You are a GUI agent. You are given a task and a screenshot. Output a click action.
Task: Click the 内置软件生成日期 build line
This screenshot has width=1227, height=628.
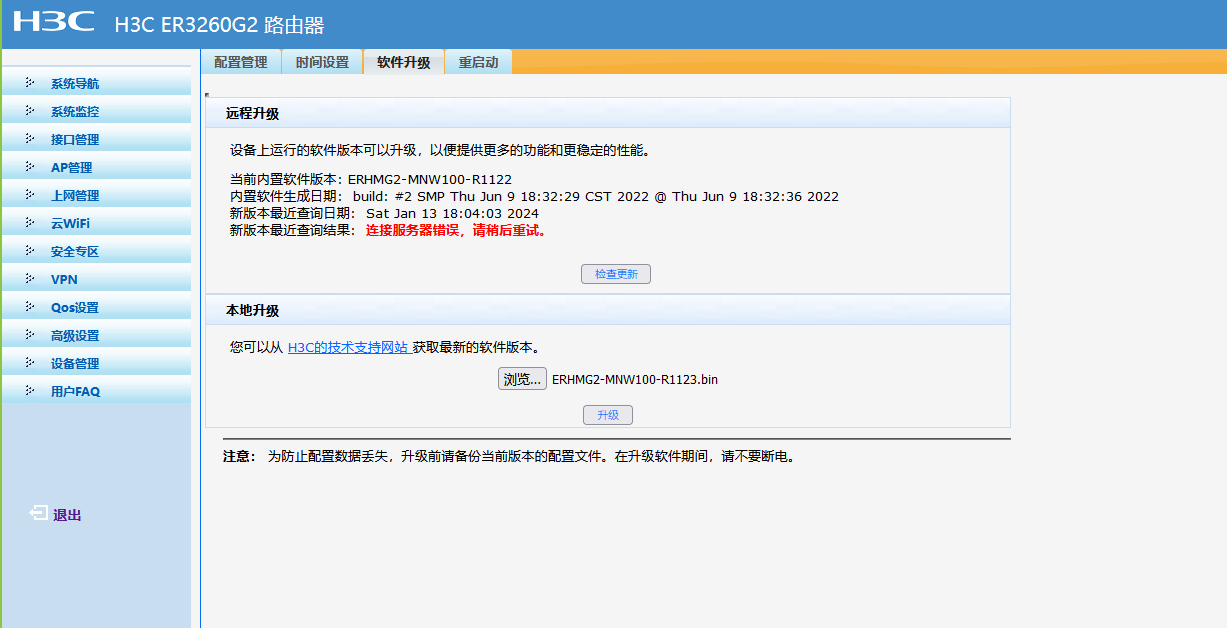(x=534, y=197)
